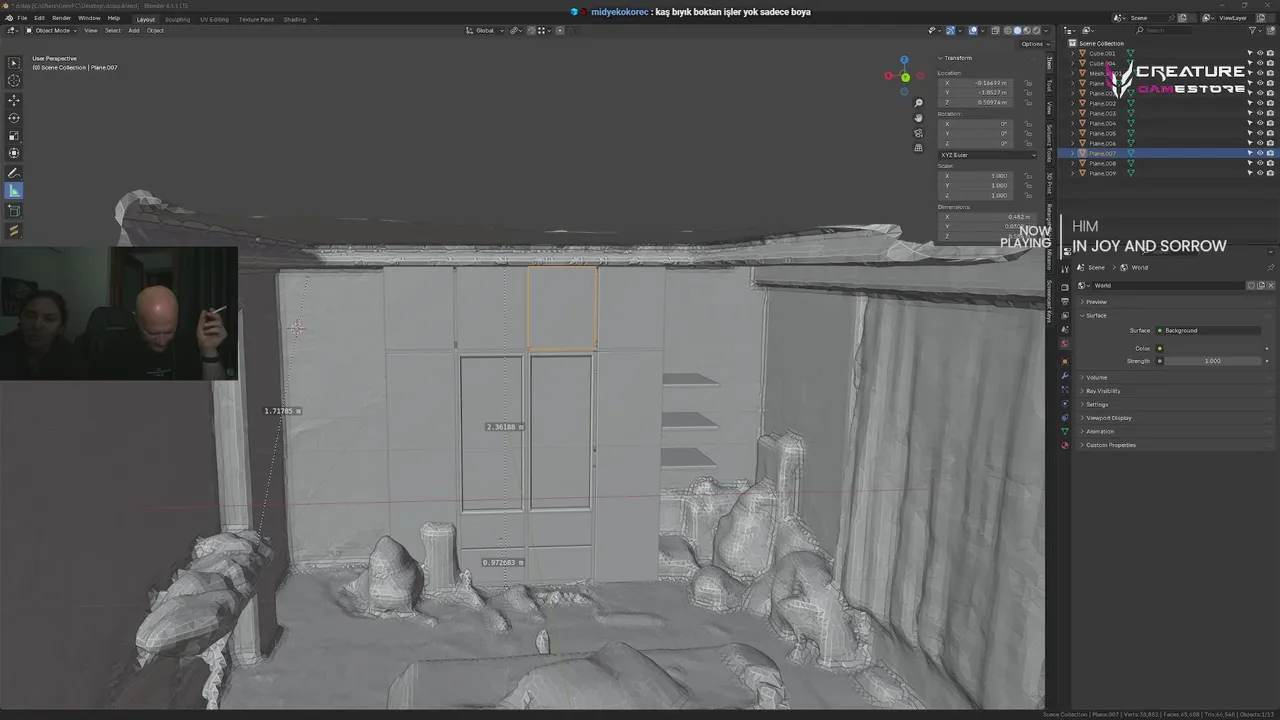Click the add workspace plus button
The image size is (1280, 720).
tap(316, 19)
